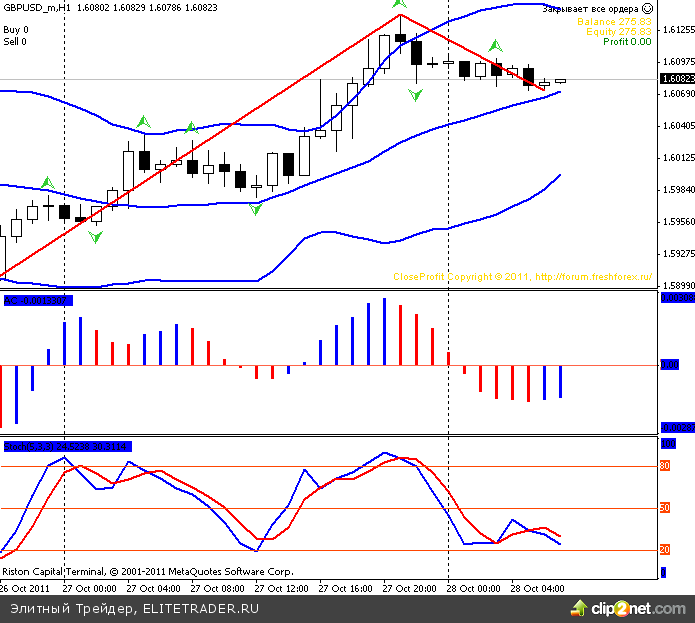The height and width of the screenshot is (623, 695).
Task: Click the ELITETRADER.RU text in footer
Action: click(200, 607)
